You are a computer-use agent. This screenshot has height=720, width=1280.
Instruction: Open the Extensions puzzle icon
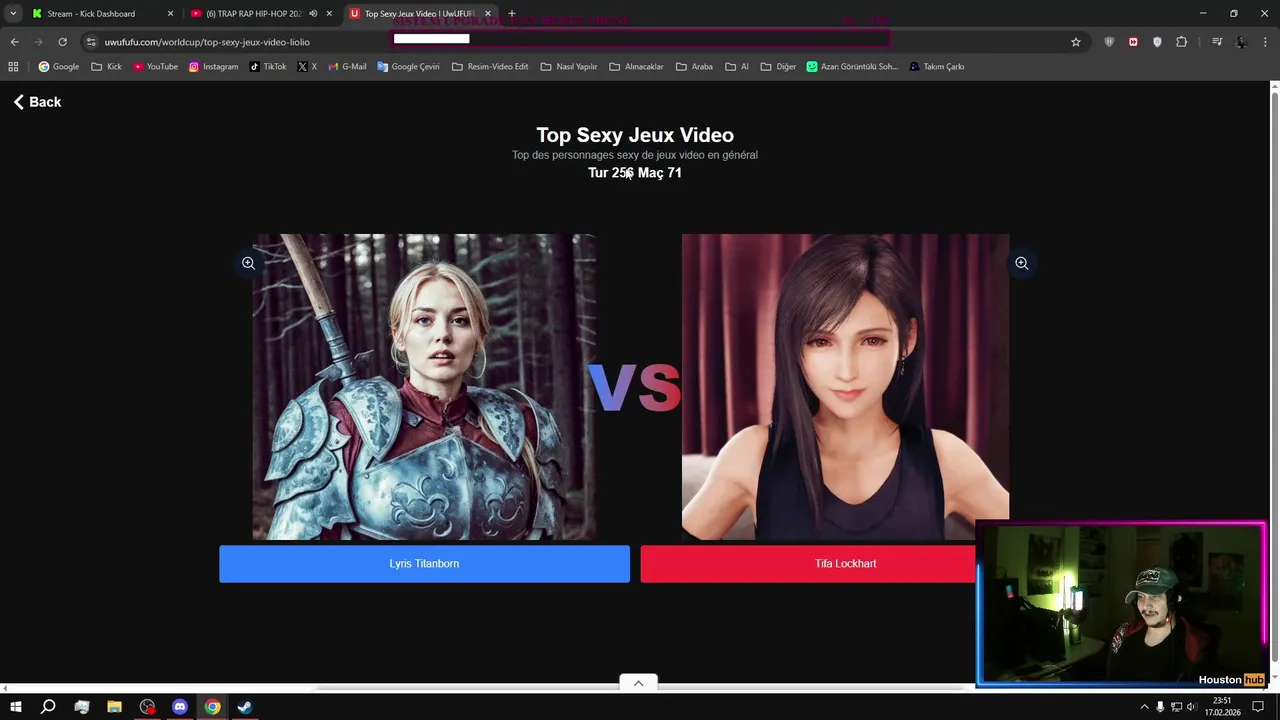(1182, 42)
